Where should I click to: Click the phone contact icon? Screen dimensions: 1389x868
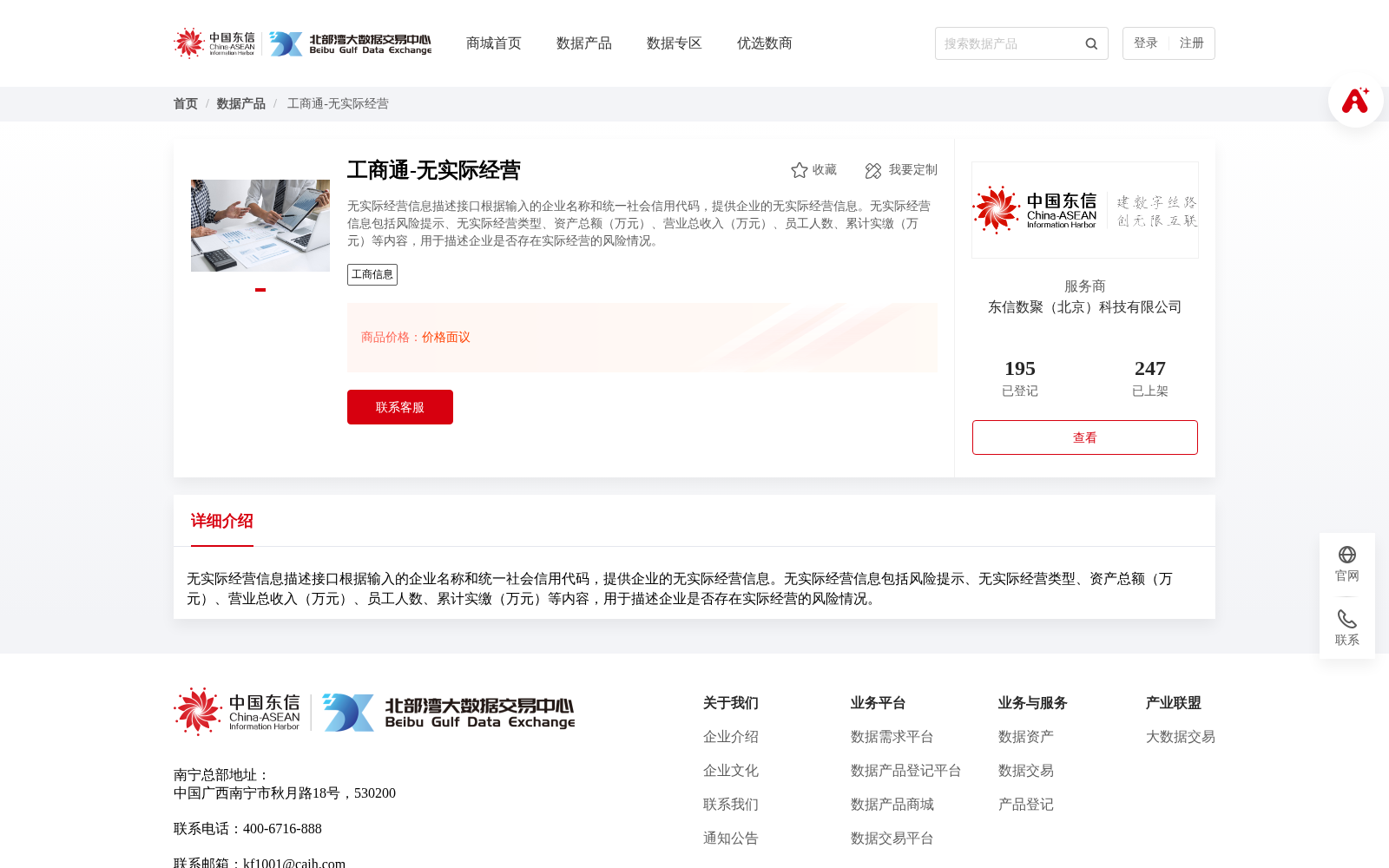pyautogui.click(x=1347, y=619)
